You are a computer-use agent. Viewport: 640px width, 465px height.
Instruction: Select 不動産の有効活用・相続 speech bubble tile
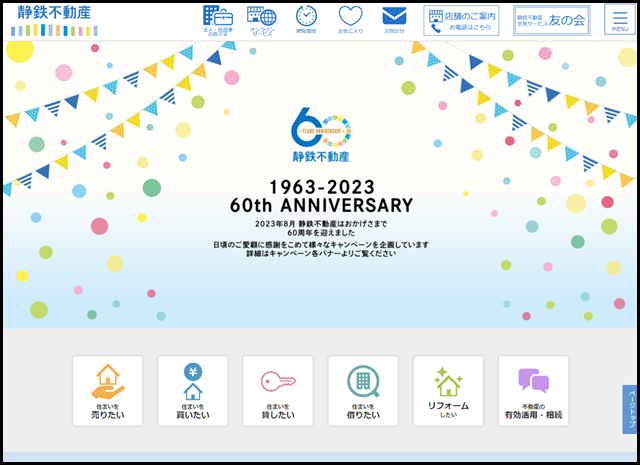click(533, 391)
